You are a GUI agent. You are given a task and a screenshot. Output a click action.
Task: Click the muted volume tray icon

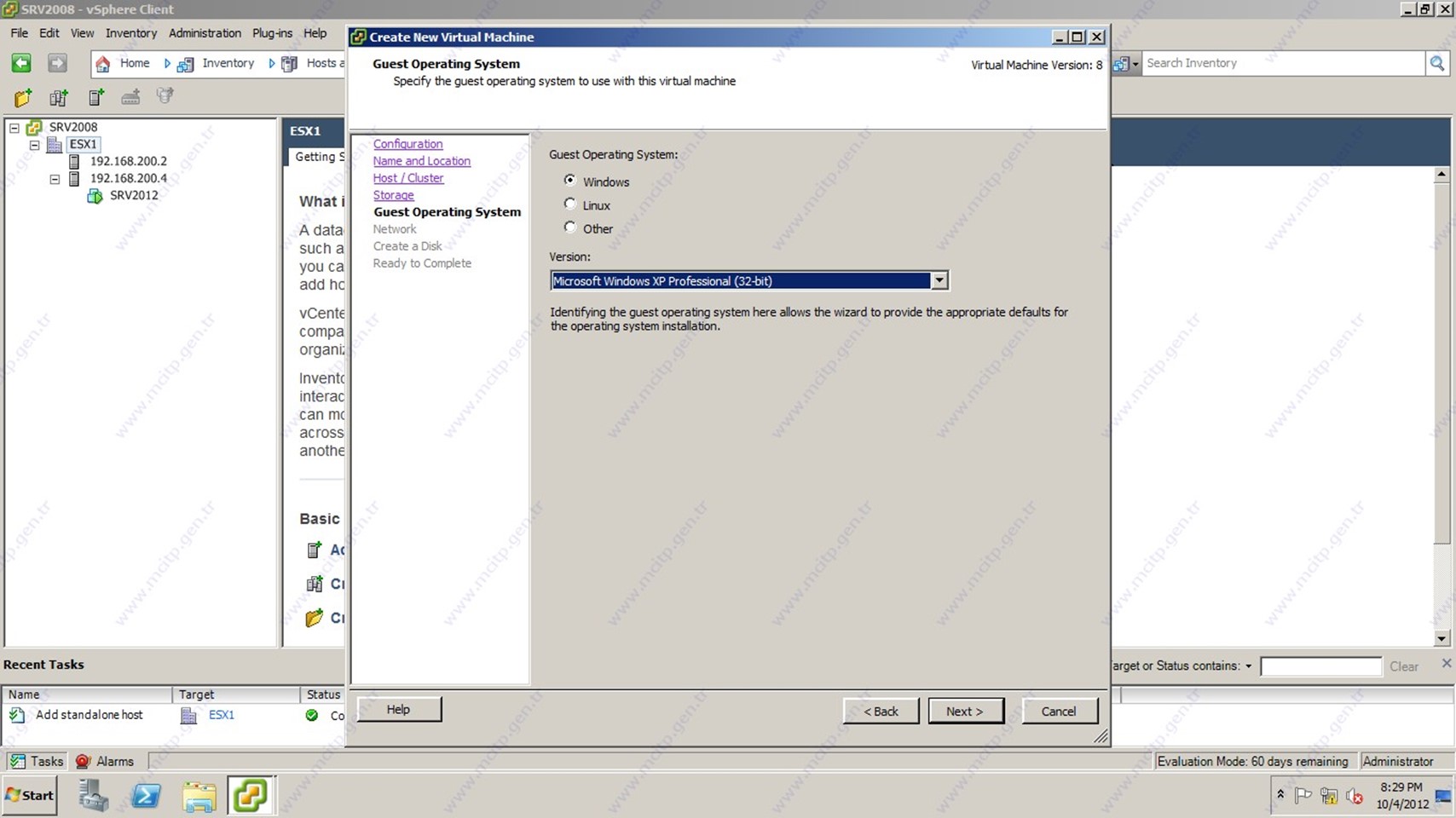point(1355,797)
